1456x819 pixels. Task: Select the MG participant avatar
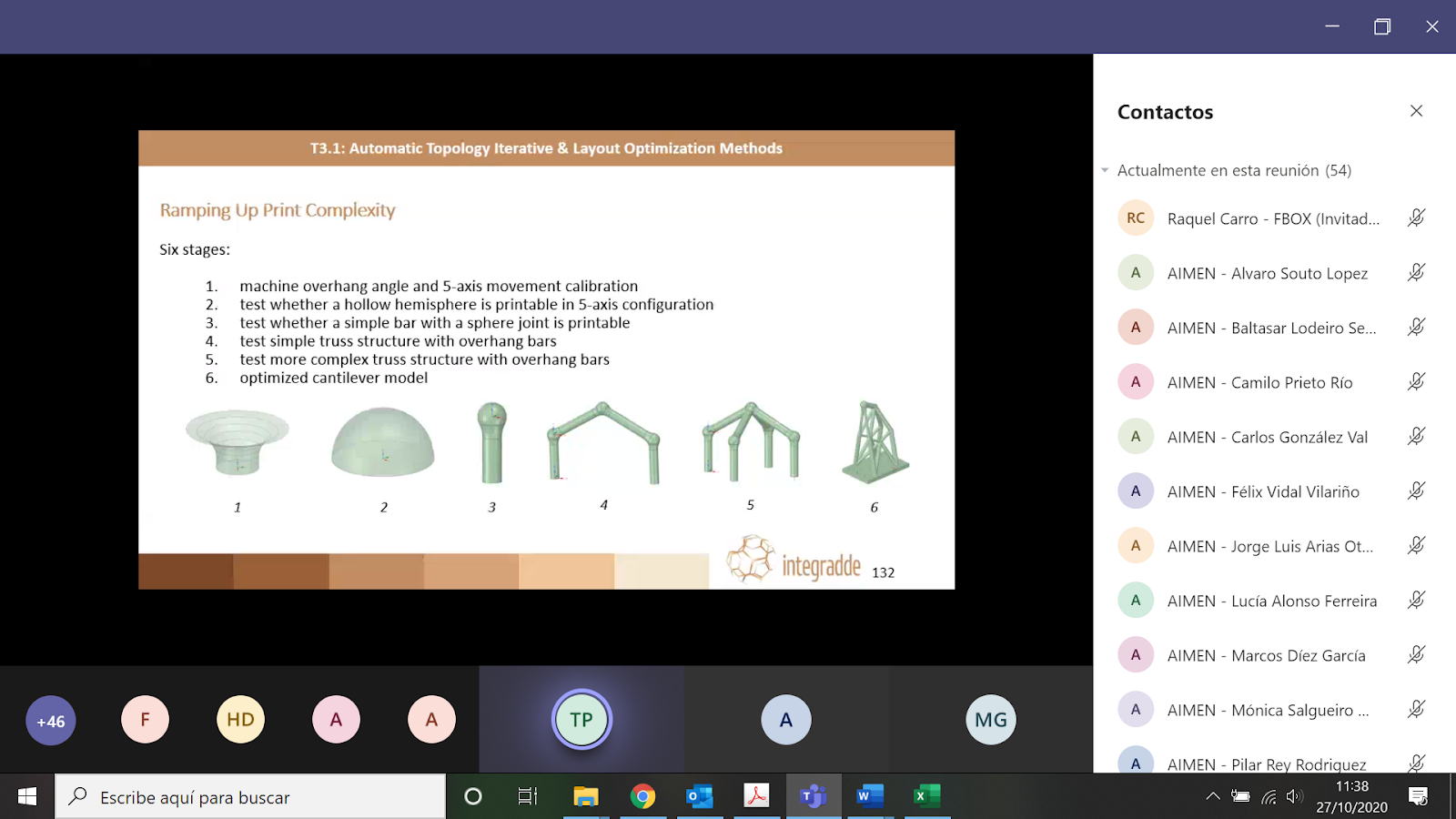point(990,720)
